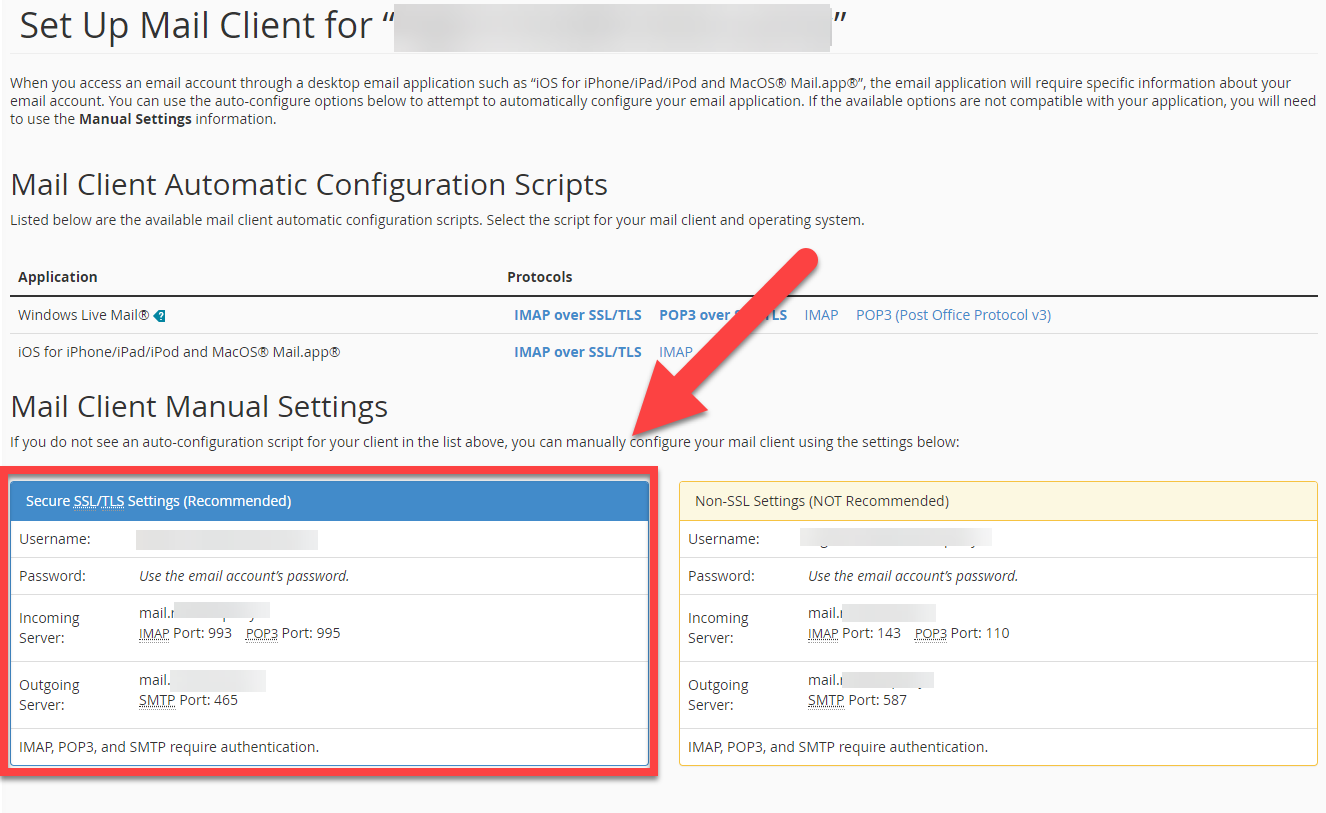Click POP3 abbreviation next to Port 110
The image size is (1326, 813).
click(x=930, y=634)
